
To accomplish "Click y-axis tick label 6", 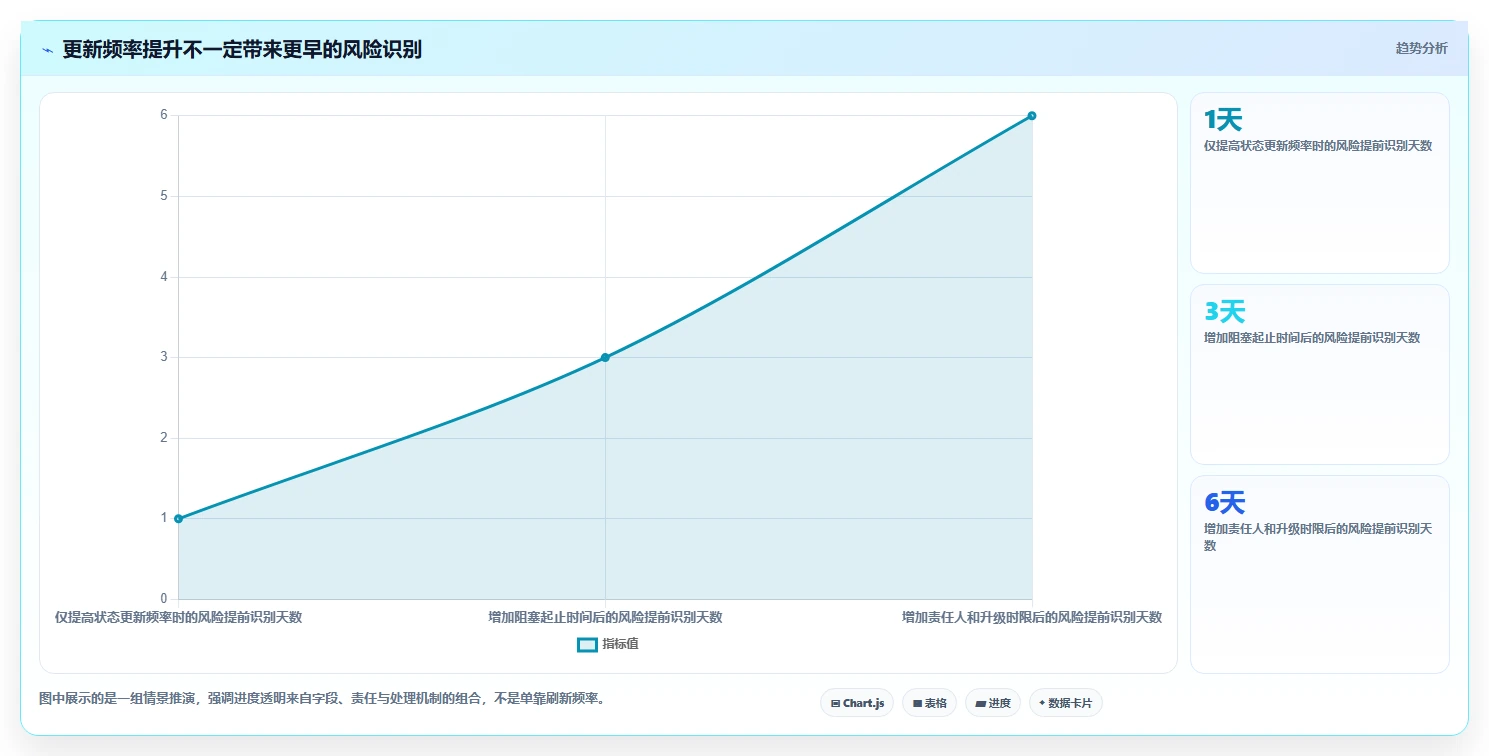I will point(163,115).
